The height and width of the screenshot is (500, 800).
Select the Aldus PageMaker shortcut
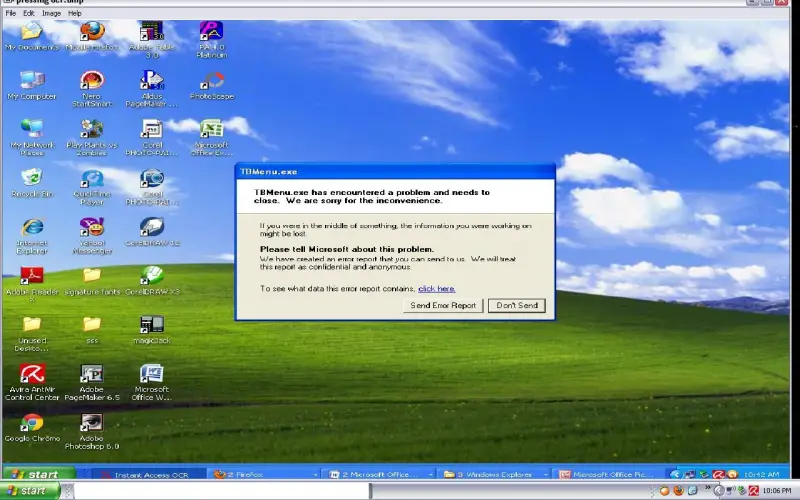click(152, 89)
